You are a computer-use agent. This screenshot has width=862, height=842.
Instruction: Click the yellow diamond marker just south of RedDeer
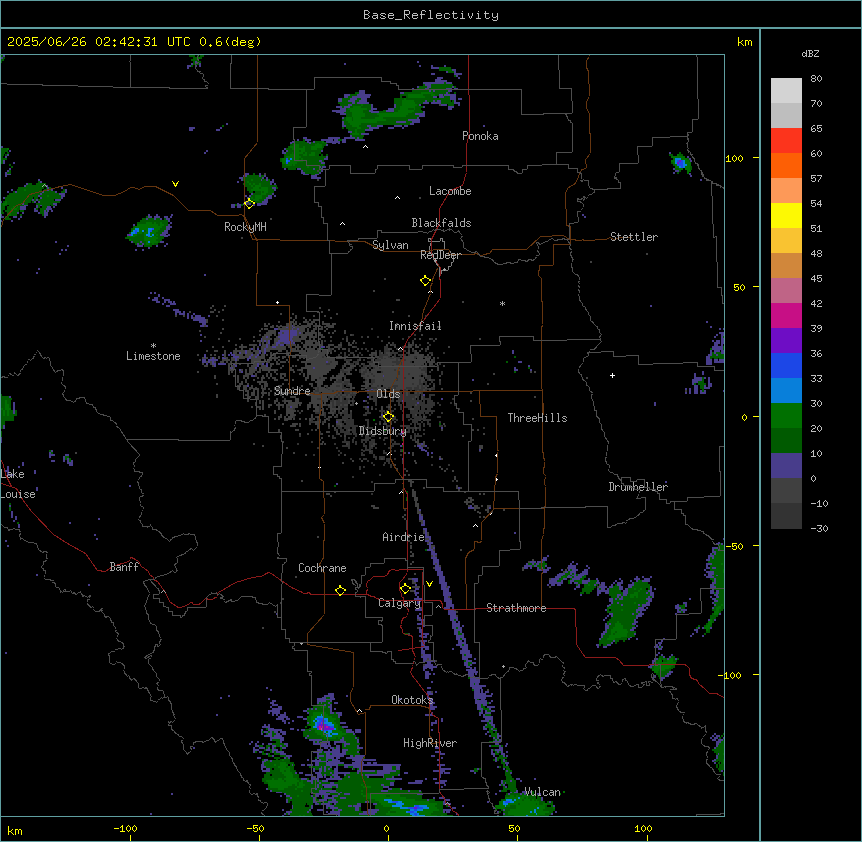(x=426, y=281)
